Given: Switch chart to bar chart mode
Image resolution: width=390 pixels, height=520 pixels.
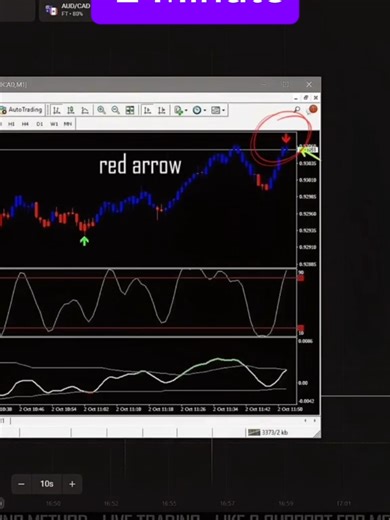Looking at the screenshot, I should [x=57, y=110].
